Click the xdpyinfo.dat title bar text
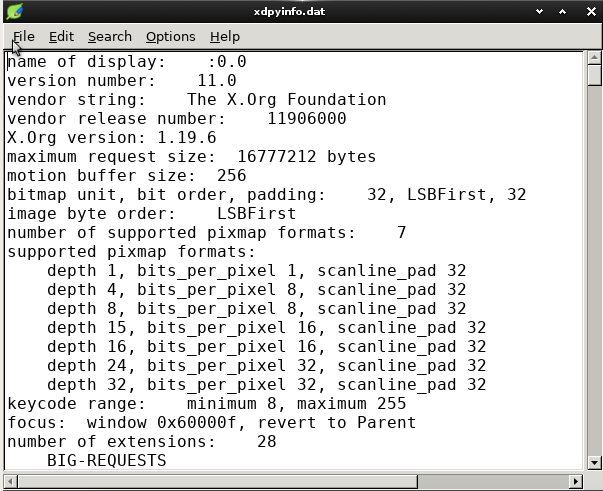 point(301,11)
